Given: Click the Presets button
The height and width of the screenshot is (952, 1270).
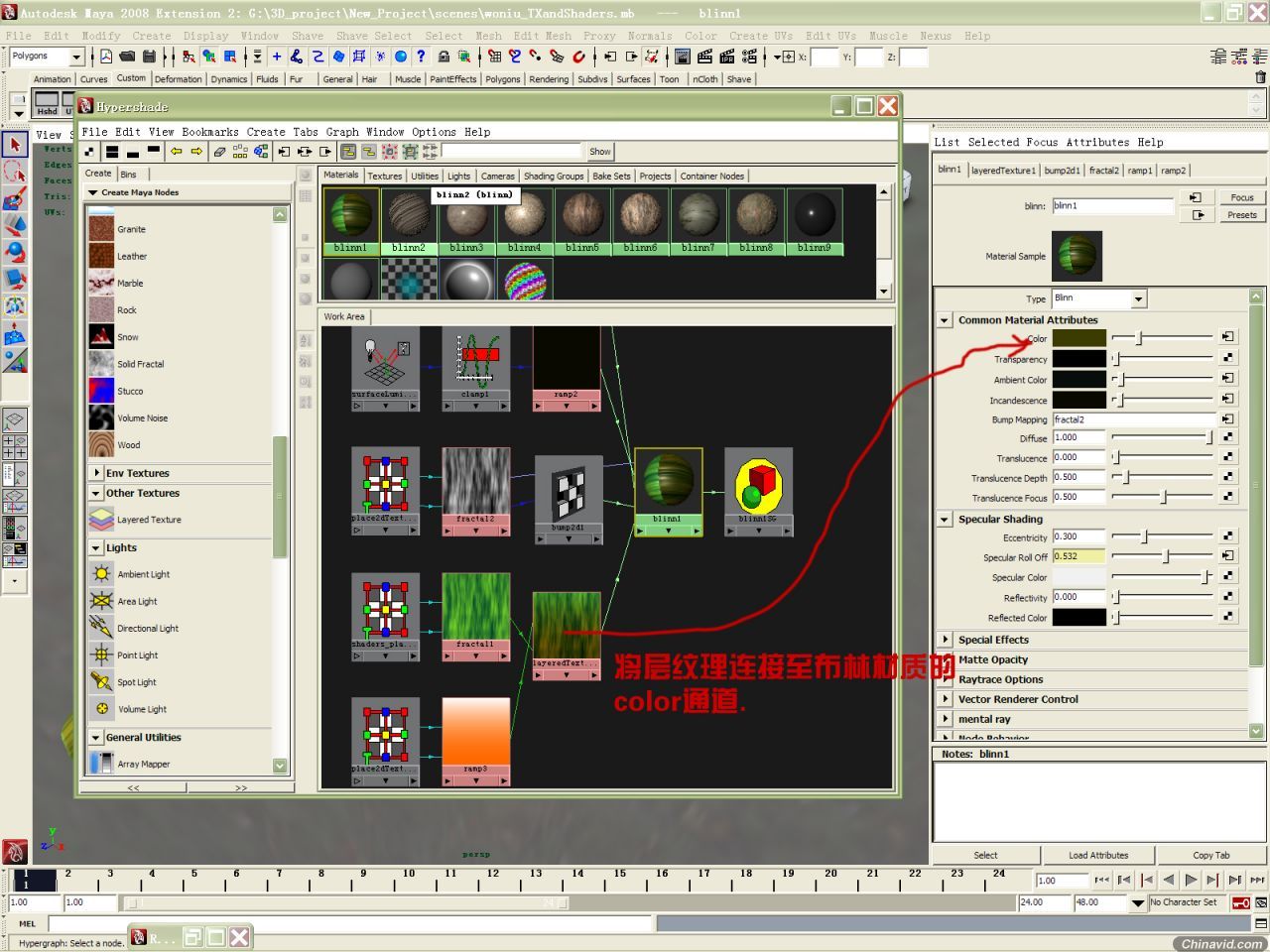Looking at the screenshot, I should (x=1242, y=214).
